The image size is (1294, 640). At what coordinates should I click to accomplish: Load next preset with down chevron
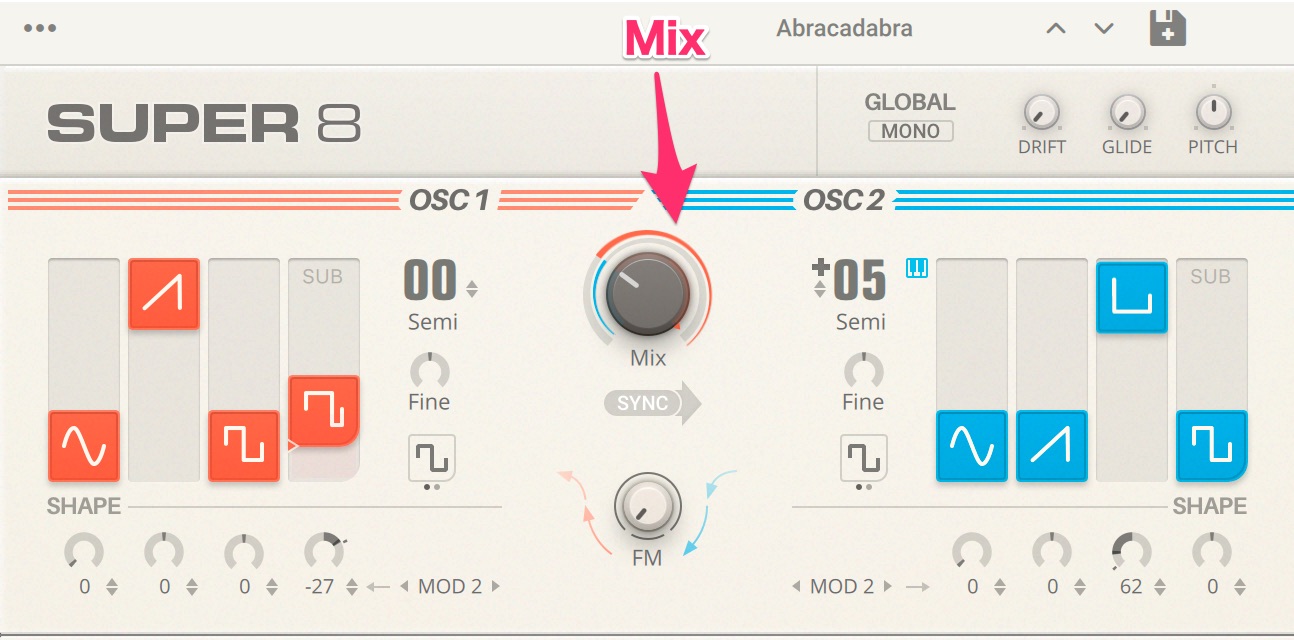[1104, 28]
